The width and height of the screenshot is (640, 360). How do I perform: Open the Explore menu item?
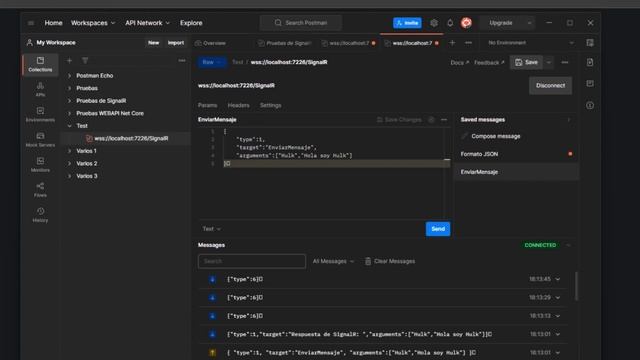(x=191, y=23)
